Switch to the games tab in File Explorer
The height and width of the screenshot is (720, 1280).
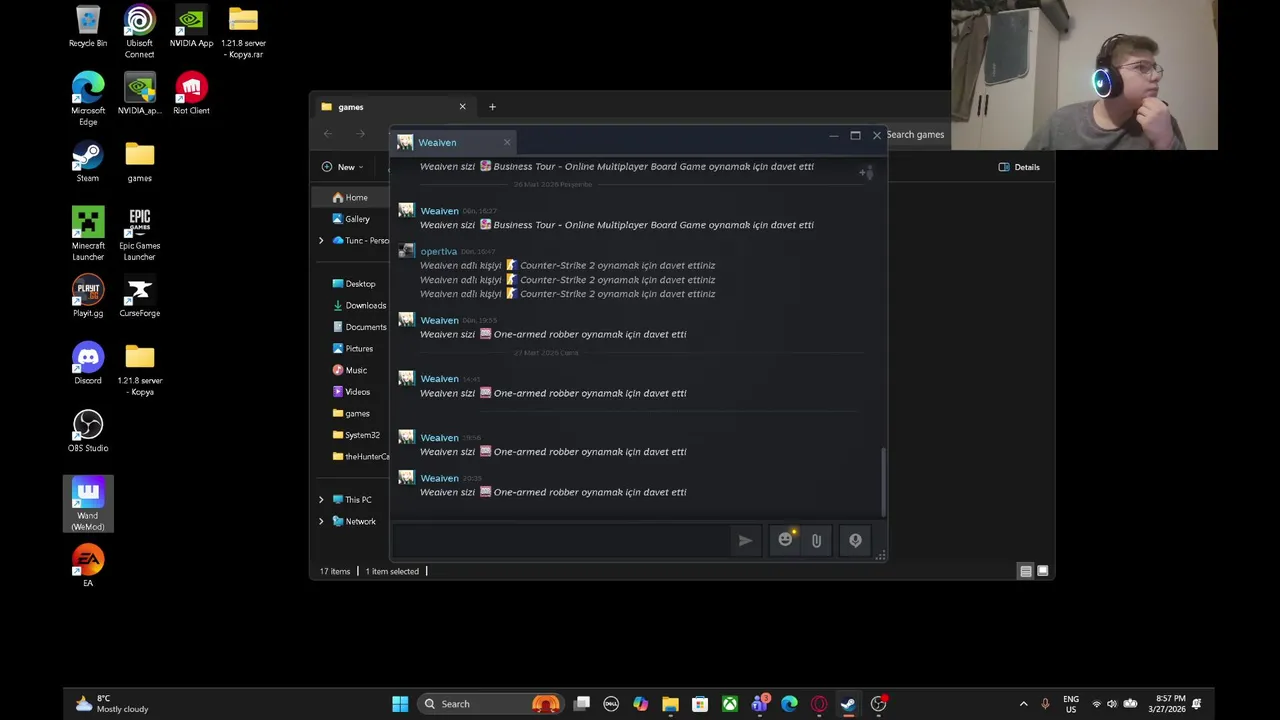pyautogui.click(x=390, y=107)
